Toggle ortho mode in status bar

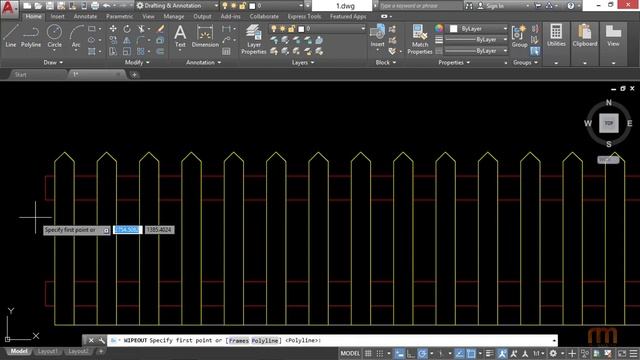[411, 353]
